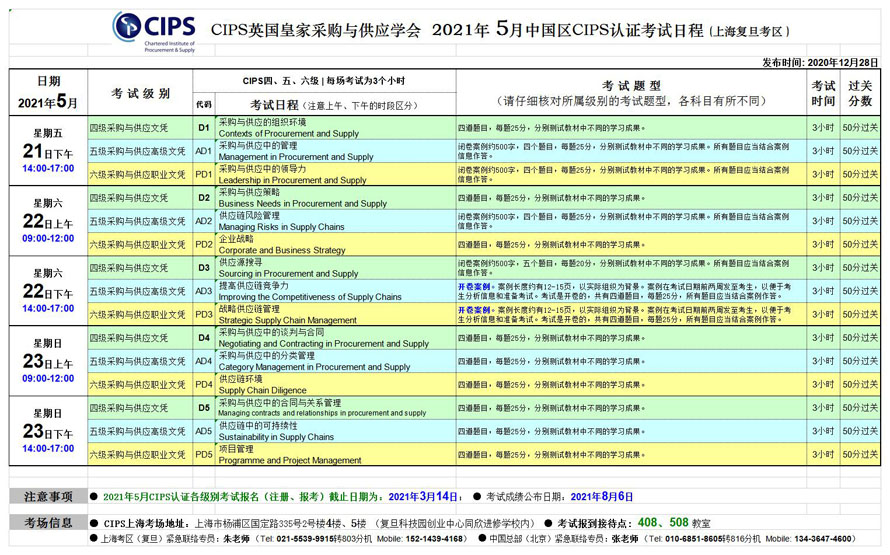
Task: Select the AD5 code cell
Action: (x=204, y=431)
